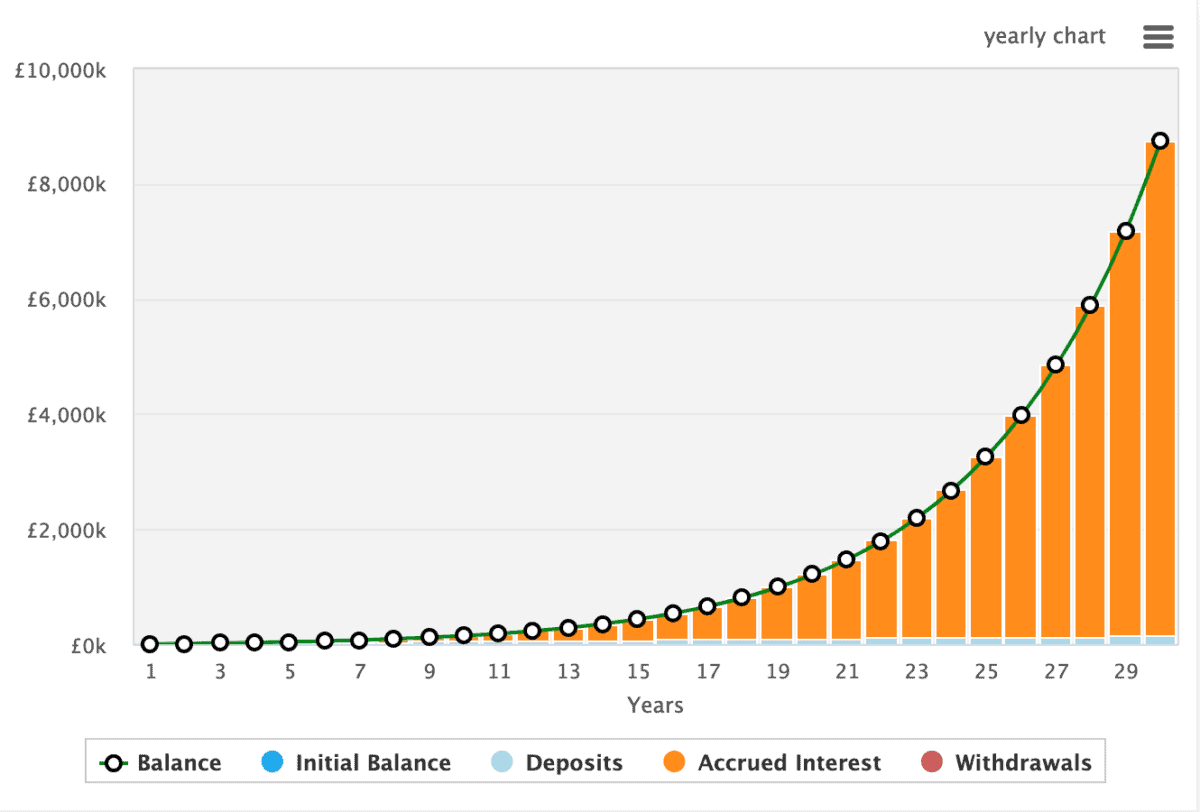Click the year 23 balance data point
Viewport: 1200px width, 812px height.
[916, 518]
